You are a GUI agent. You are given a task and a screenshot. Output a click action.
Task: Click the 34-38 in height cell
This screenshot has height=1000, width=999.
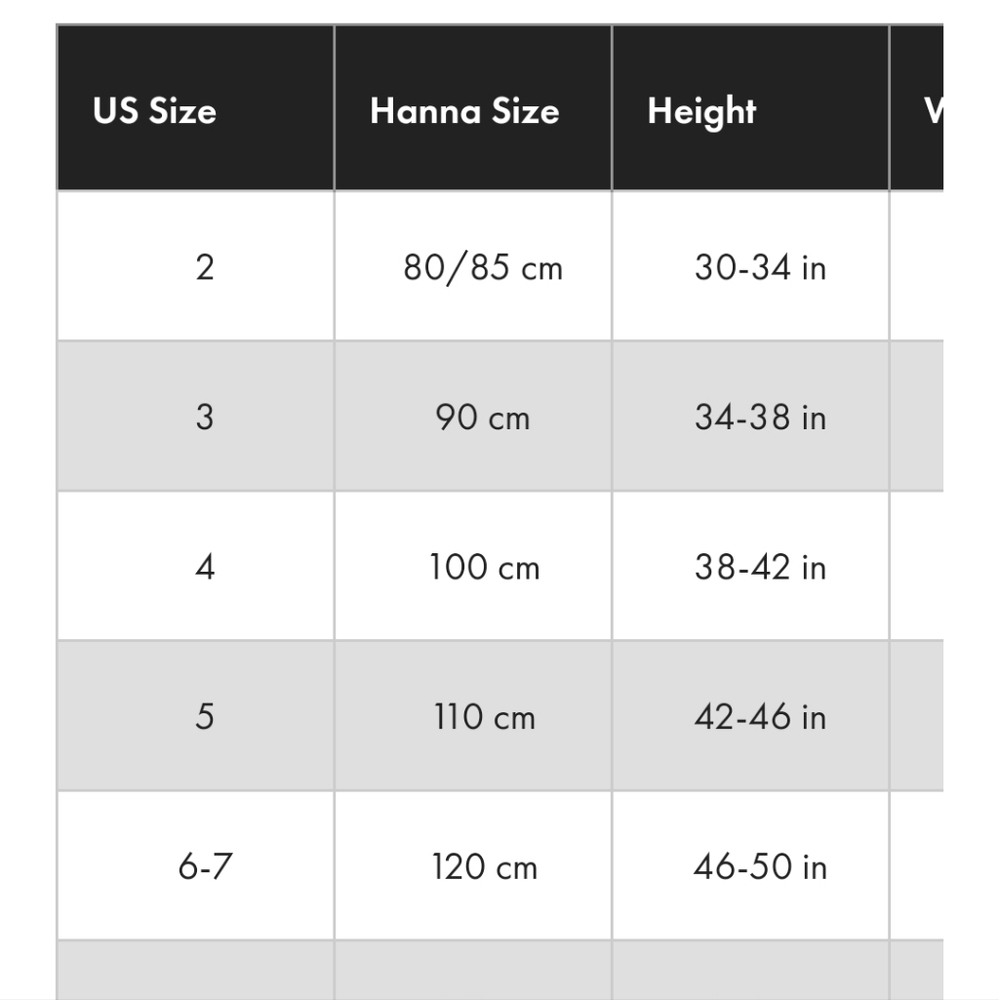coord(750,416)
